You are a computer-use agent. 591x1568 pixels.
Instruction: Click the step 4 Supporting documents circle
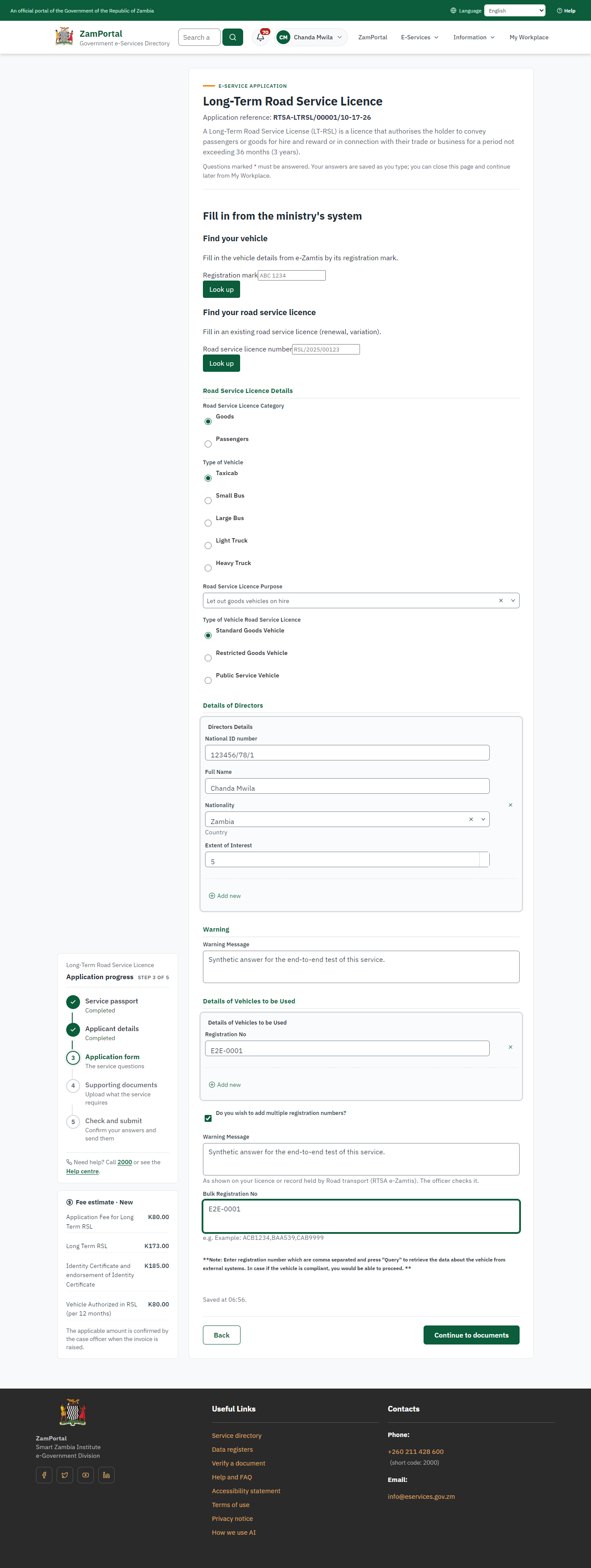(x=73, y=1085)
